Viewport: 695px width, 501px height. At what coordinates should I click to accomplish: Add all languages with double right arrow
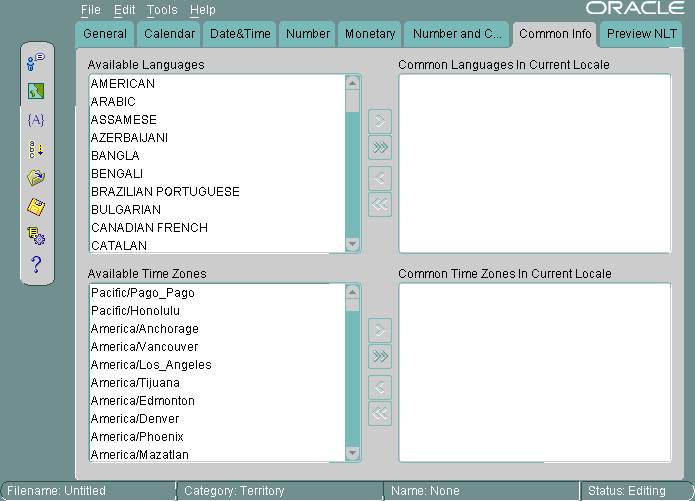[380, 149]
